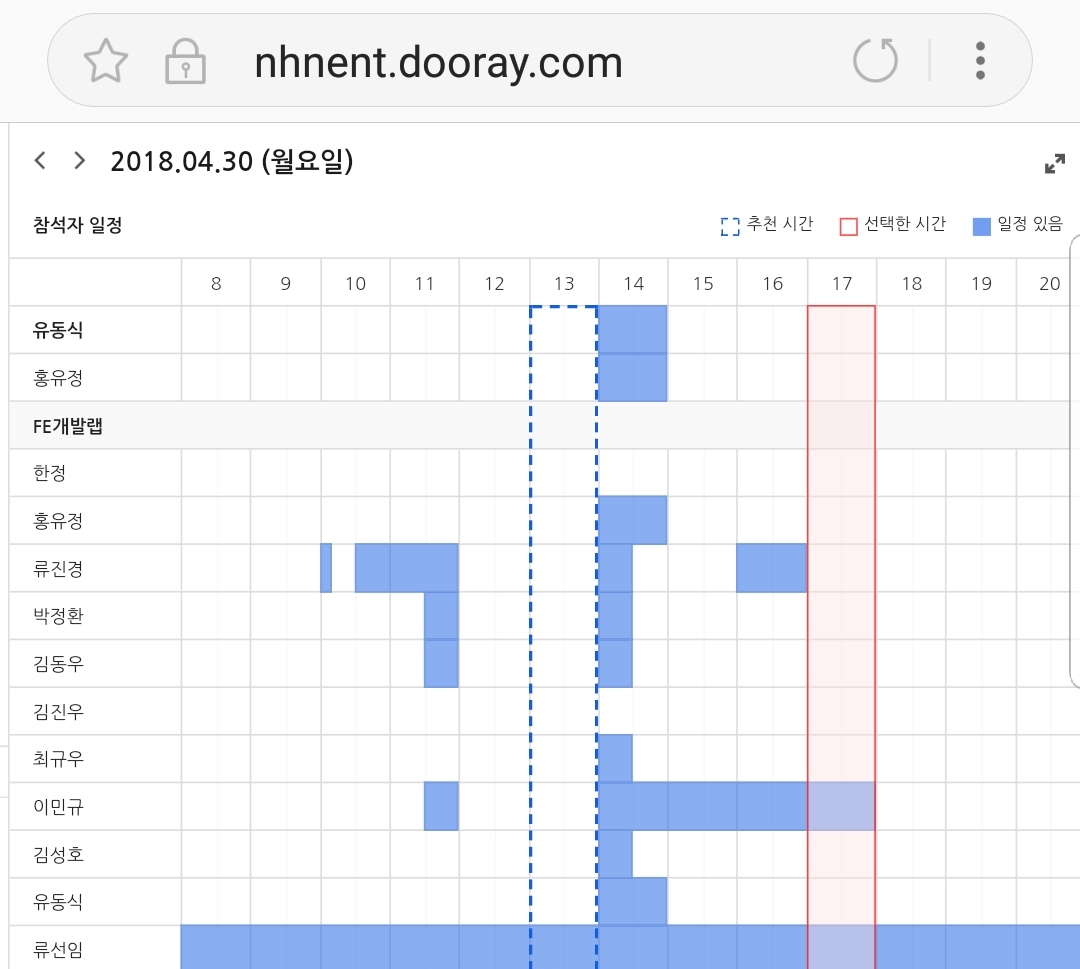This screenshot has height=969, width=1080.
Task: Reload the Dooray page with the refresh icon
Action: pyautogui.click(x=875, y=60)
